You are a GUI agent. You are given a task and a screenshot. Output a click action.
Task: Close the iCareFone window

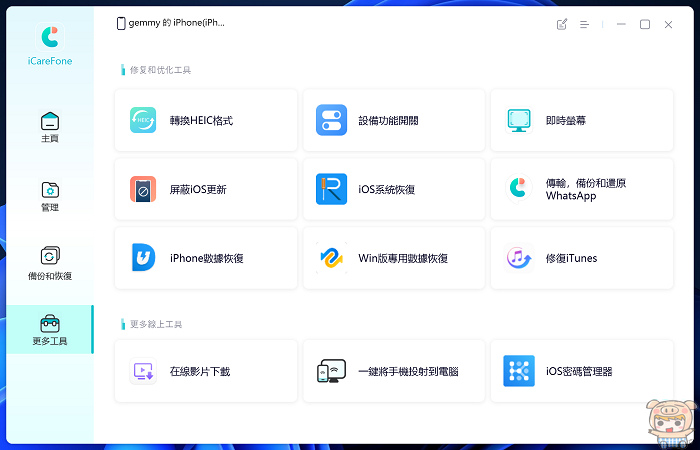pos(668,25)
